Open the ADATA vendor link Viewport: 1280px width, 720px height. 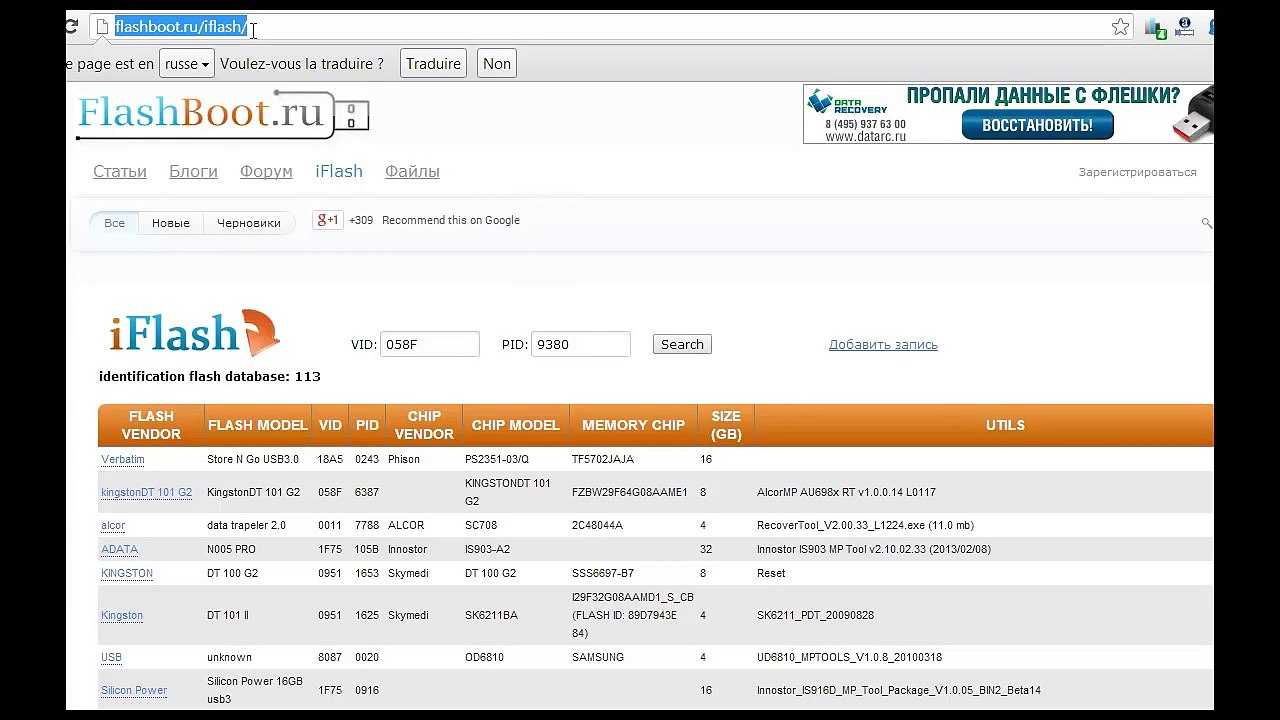click(x=119, y=549)
